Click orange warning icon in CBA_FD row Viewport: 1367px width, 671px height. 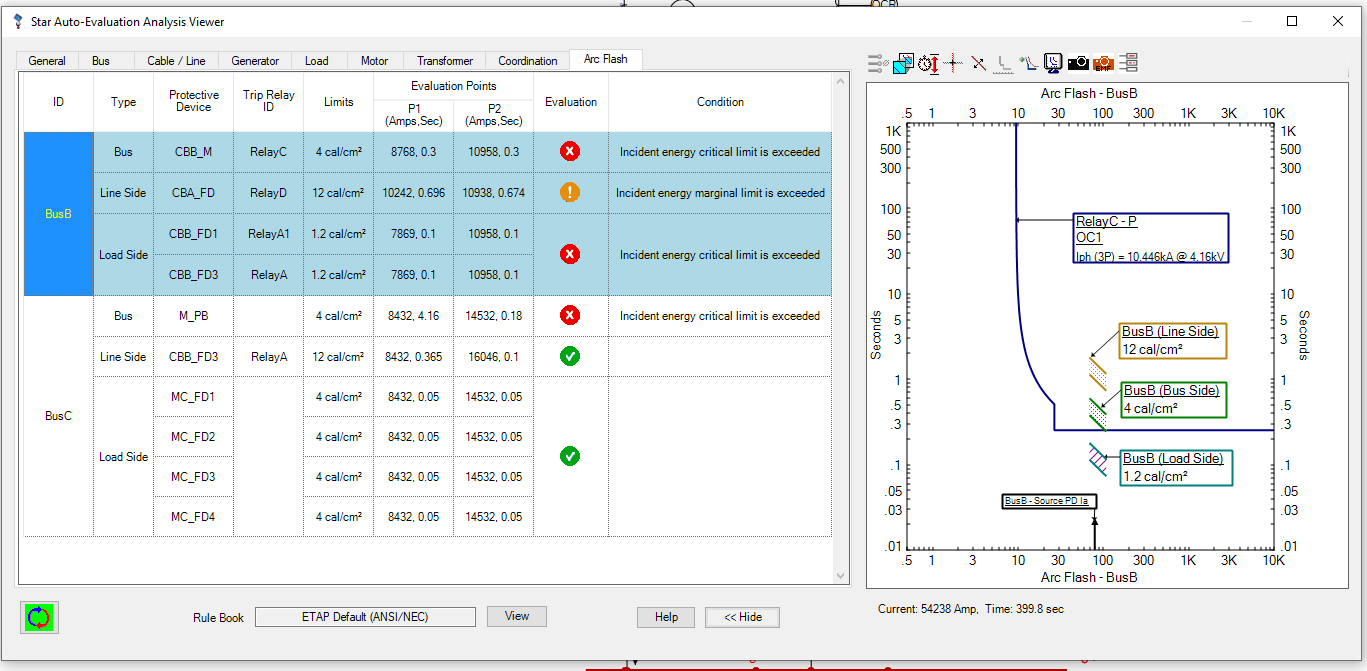[570, 193]
